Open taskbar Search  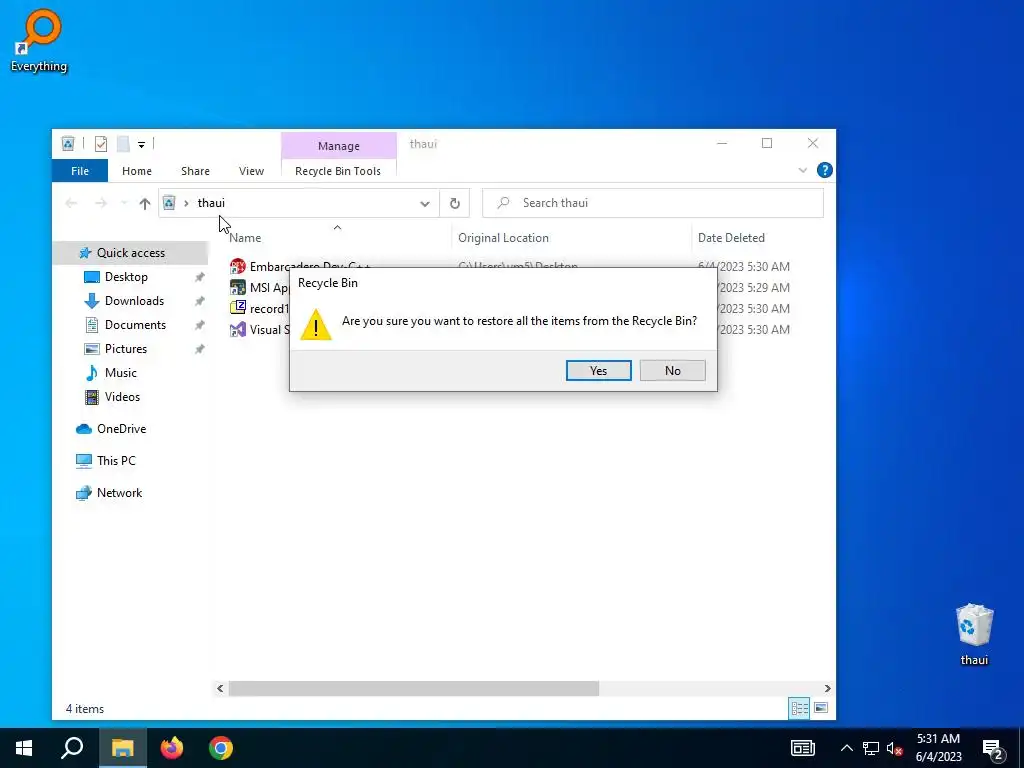tap(72, 748)
